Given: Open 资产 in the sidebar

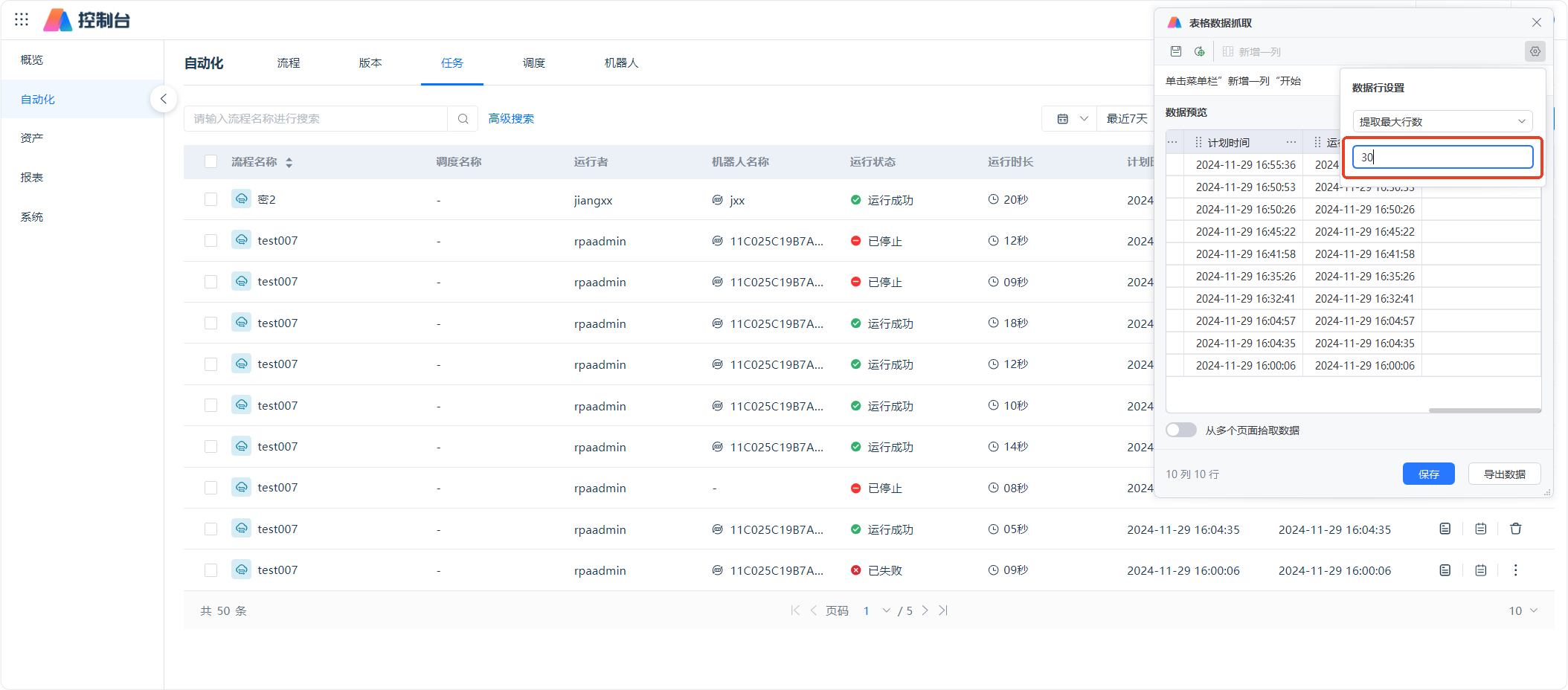Looking at the screenshot, I should click(32, 138).
